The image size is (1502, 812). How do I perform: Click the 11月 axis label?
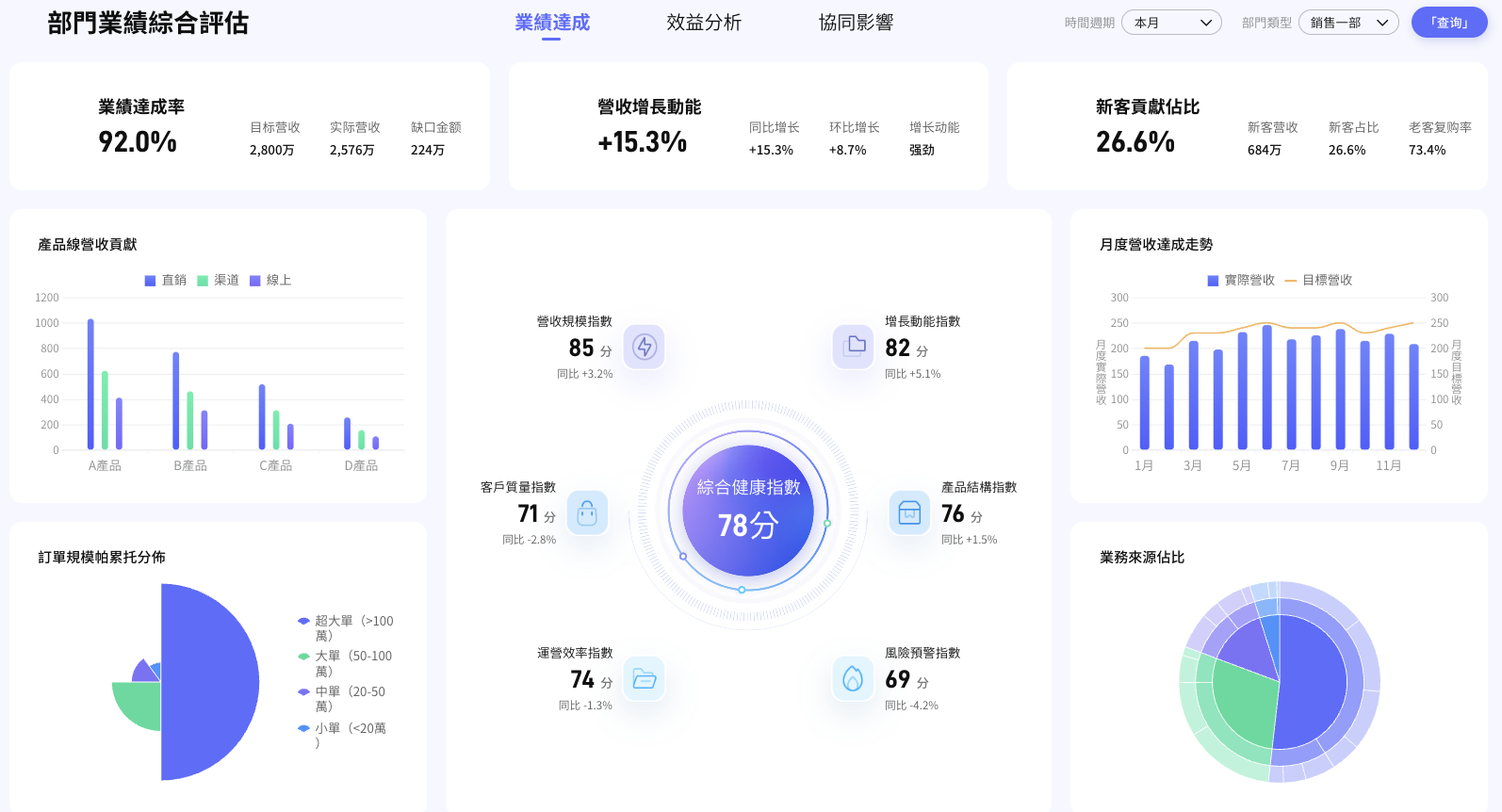(1388, 465)
